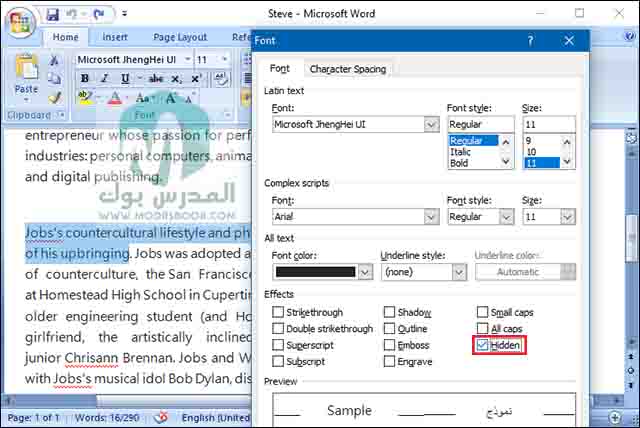This screenshot has width=640, height=428.
Task: Open Help in the Font dialog
Action: pos(530,41)
